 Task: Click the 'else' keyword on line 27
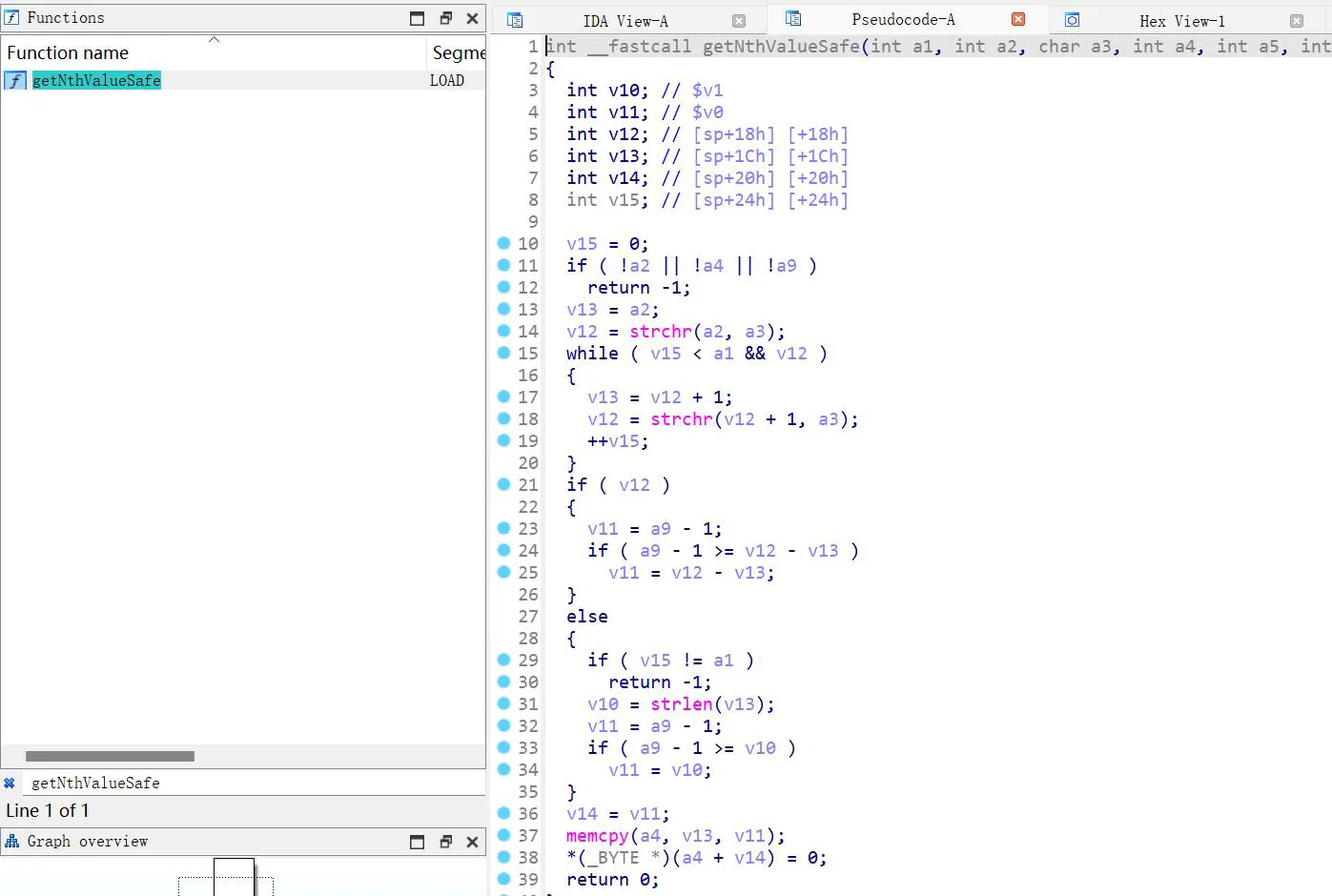(x=587, y=616)
